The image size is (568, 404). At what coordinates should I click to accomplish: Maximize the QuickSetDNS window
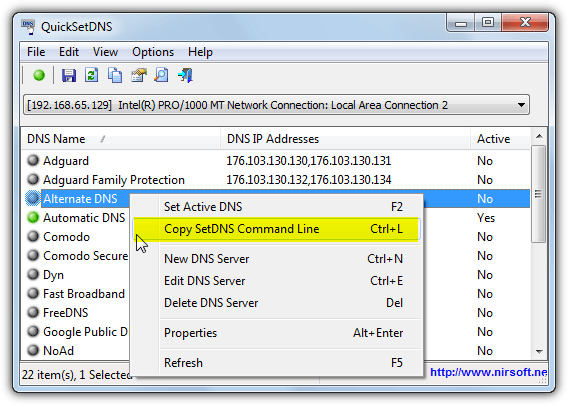(x=488, y=23)
